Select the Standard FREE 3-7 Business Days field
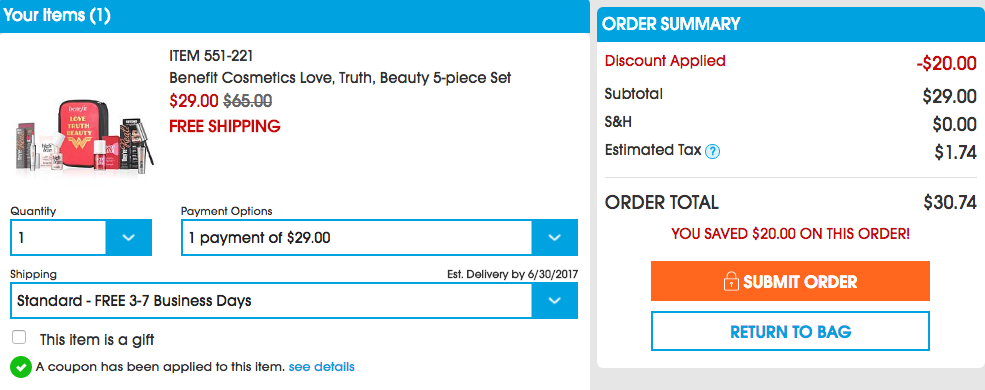 (x=271, y=300)
